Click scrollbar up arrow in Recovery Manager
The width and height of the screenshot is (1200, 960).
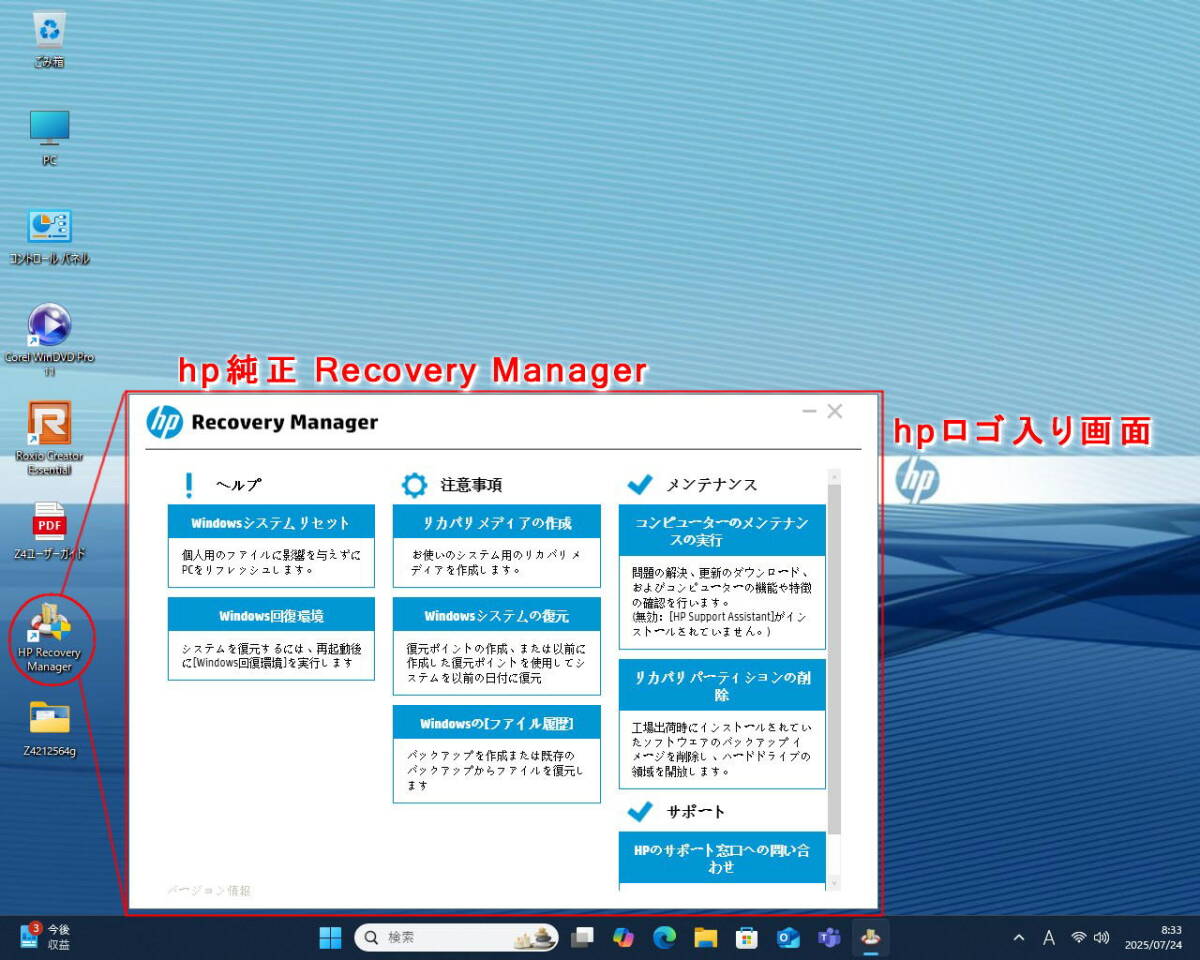[x=834, y=477]
